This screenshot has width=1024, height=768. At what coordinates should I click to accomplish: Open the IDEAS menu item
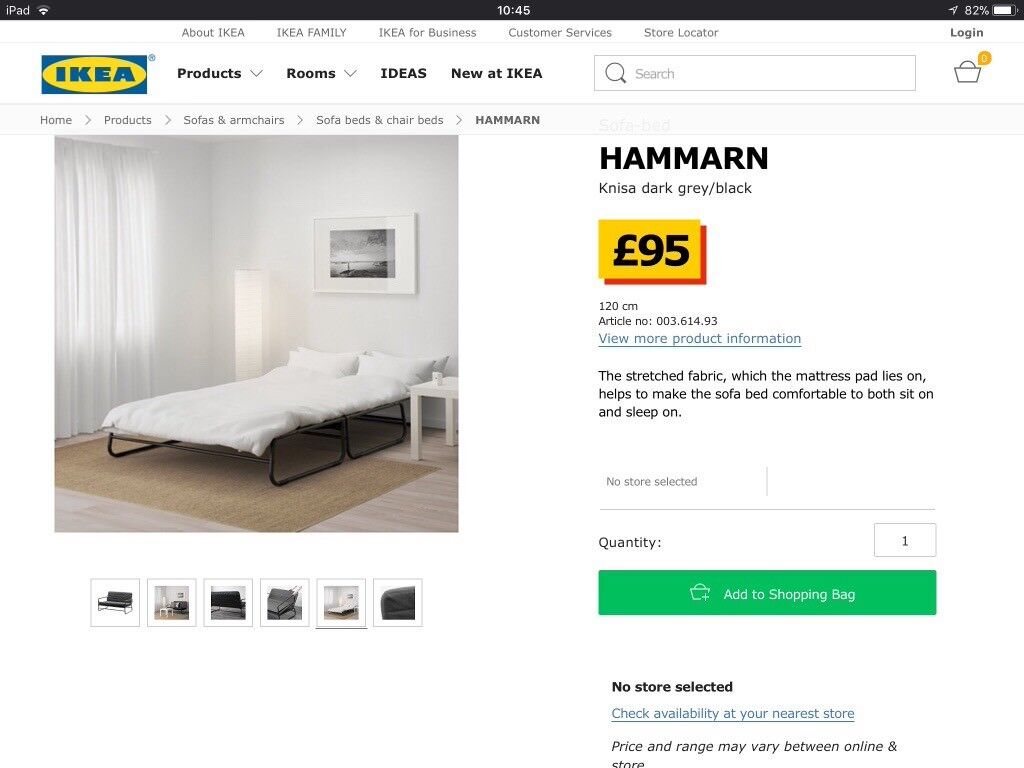point(404,73)
